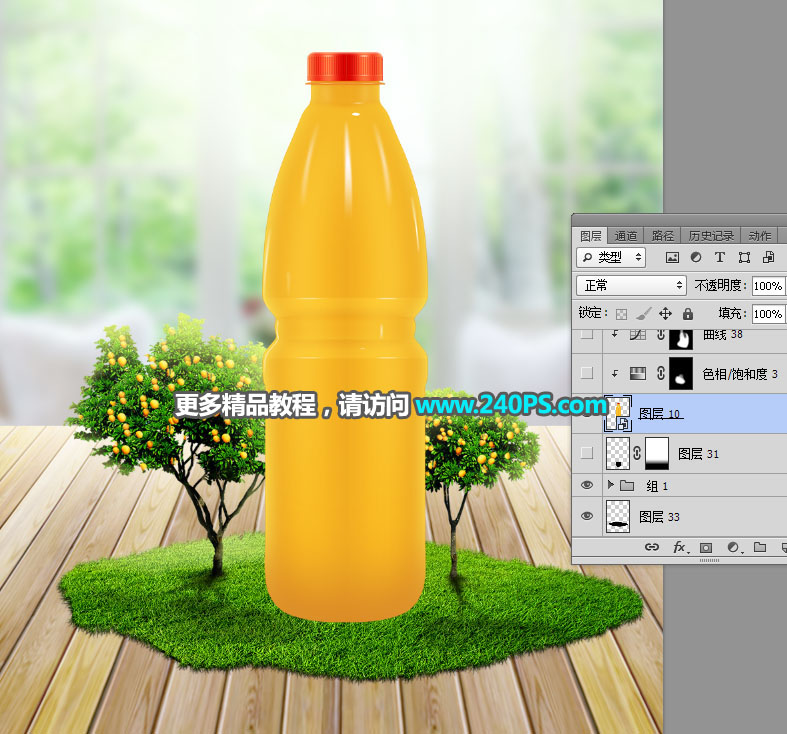Click the lock position move icon
This screenshot has width=787, height=734.
coord(665,314)
